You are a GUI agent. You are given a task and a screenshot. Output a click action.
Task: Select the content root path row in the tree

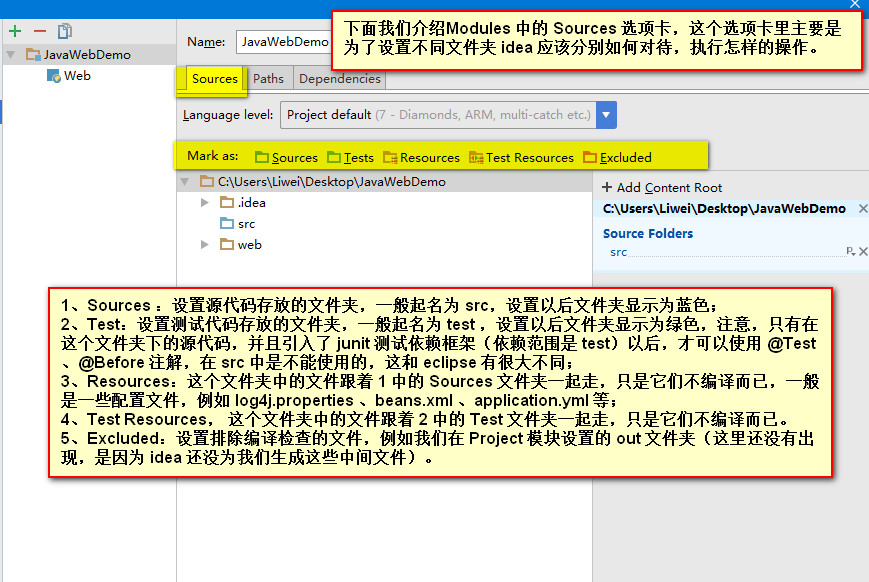coord(385,181)
